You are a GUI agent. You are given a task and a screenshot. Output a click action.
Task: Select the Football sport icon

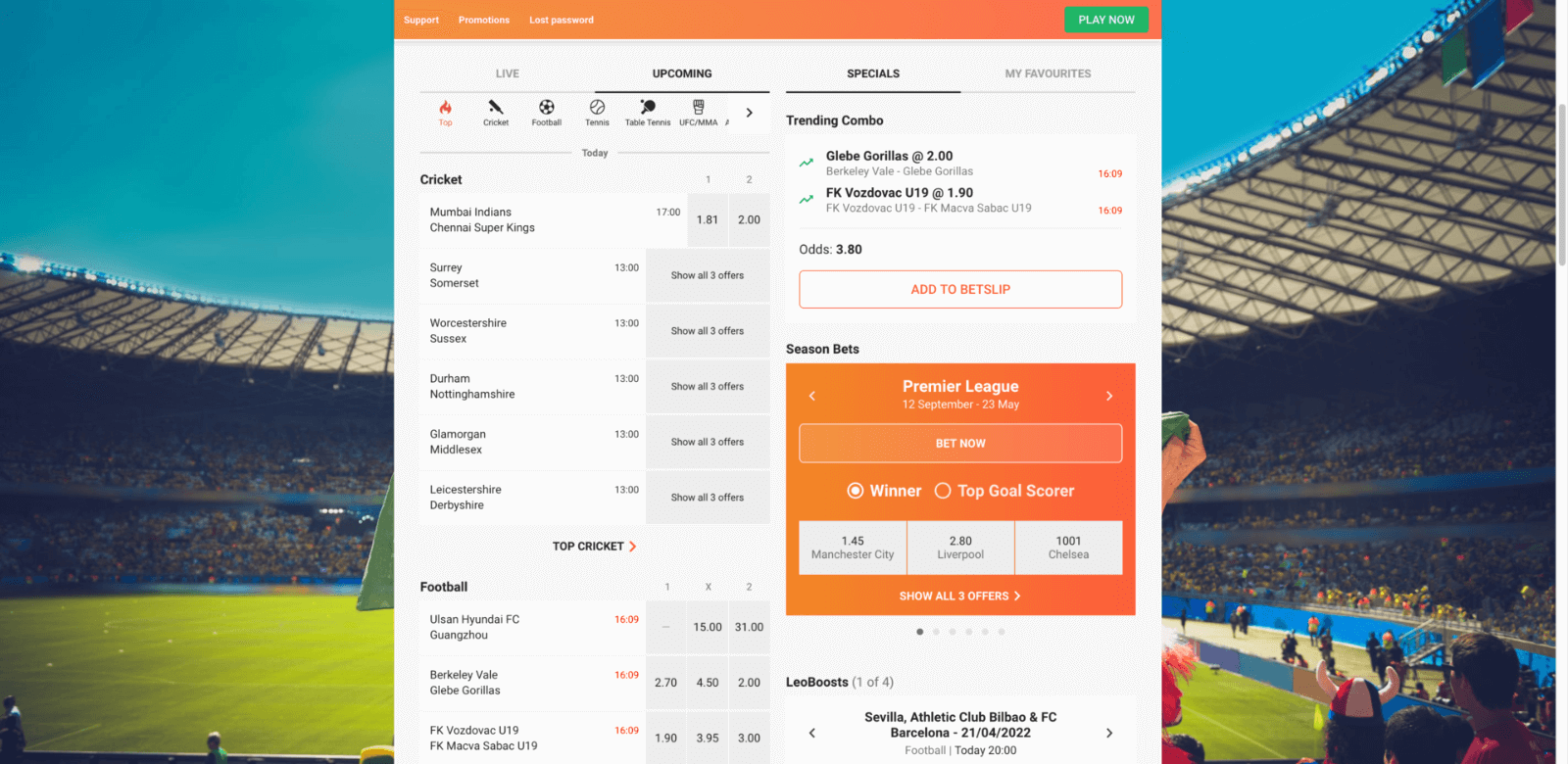tap(547, 113)
